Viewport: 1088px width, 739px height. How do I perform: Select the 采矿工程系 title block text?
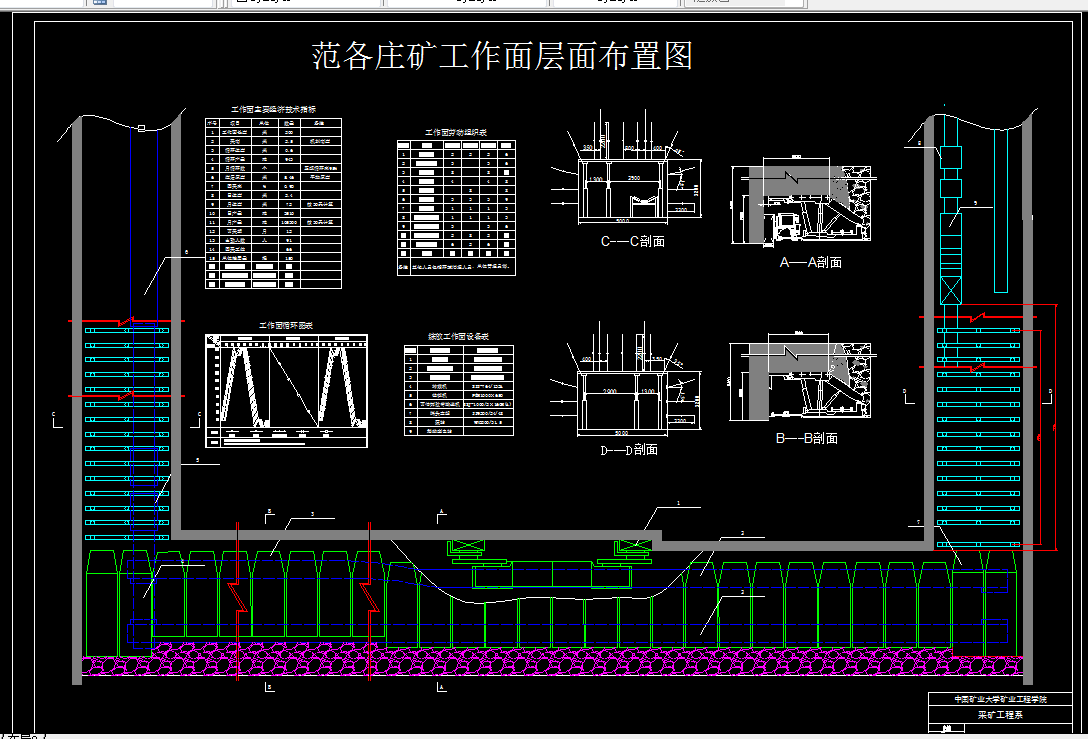[x=1000, y=714]
